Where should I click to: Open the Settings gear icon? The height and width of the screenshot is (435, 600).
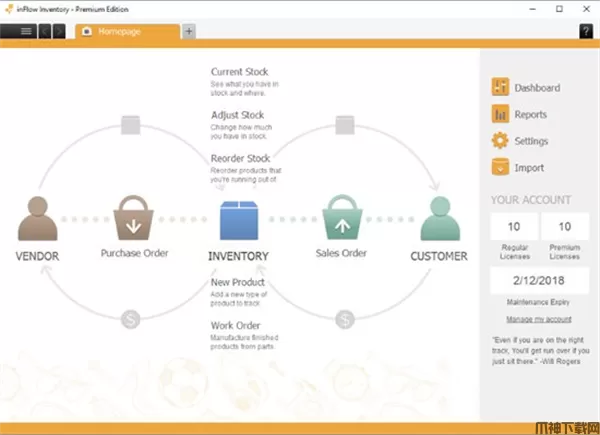500,141
